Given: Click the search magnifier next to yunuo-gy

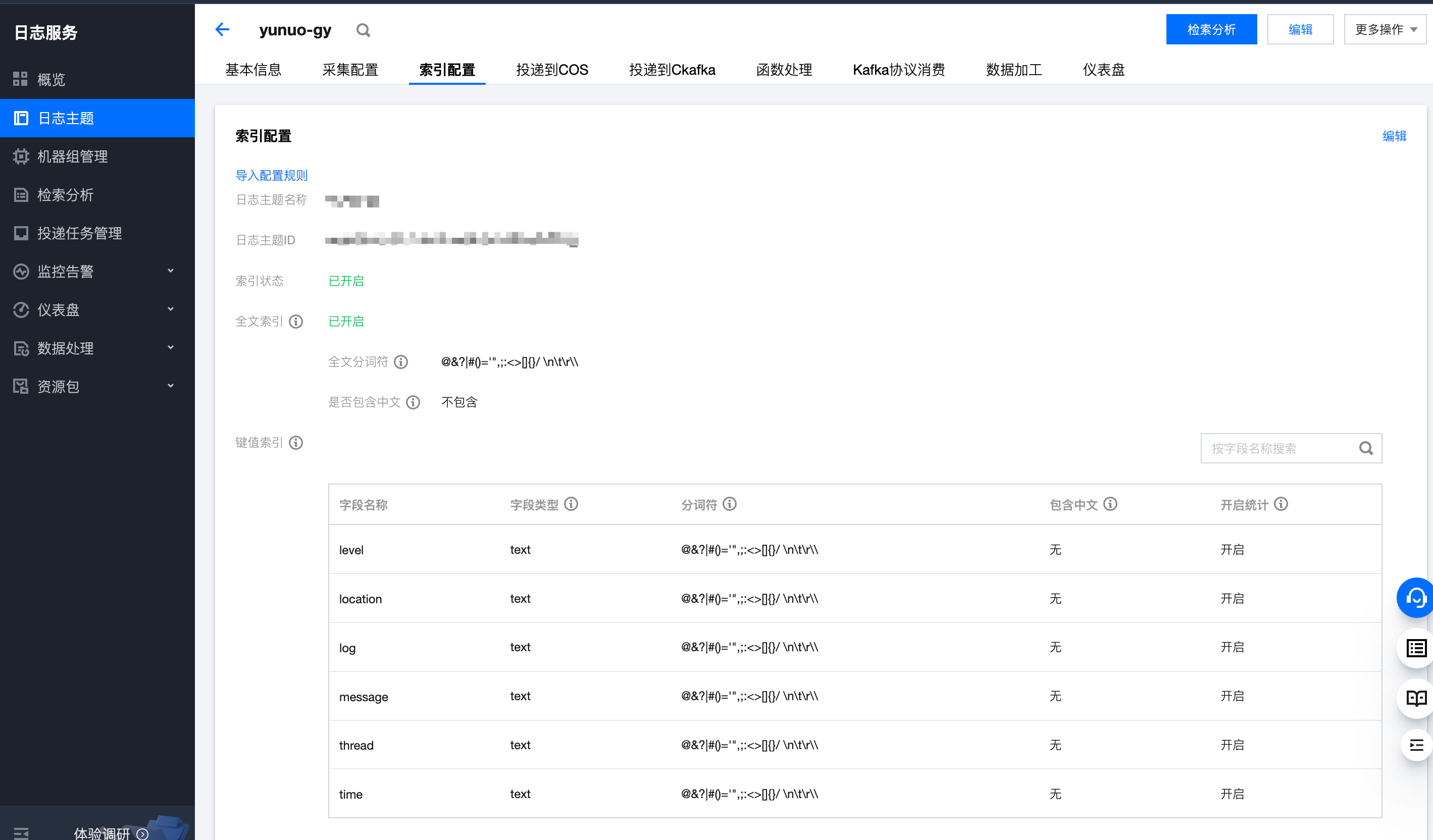Looking at the screenshot, I should pyautogui.click(x=364, y=30).
